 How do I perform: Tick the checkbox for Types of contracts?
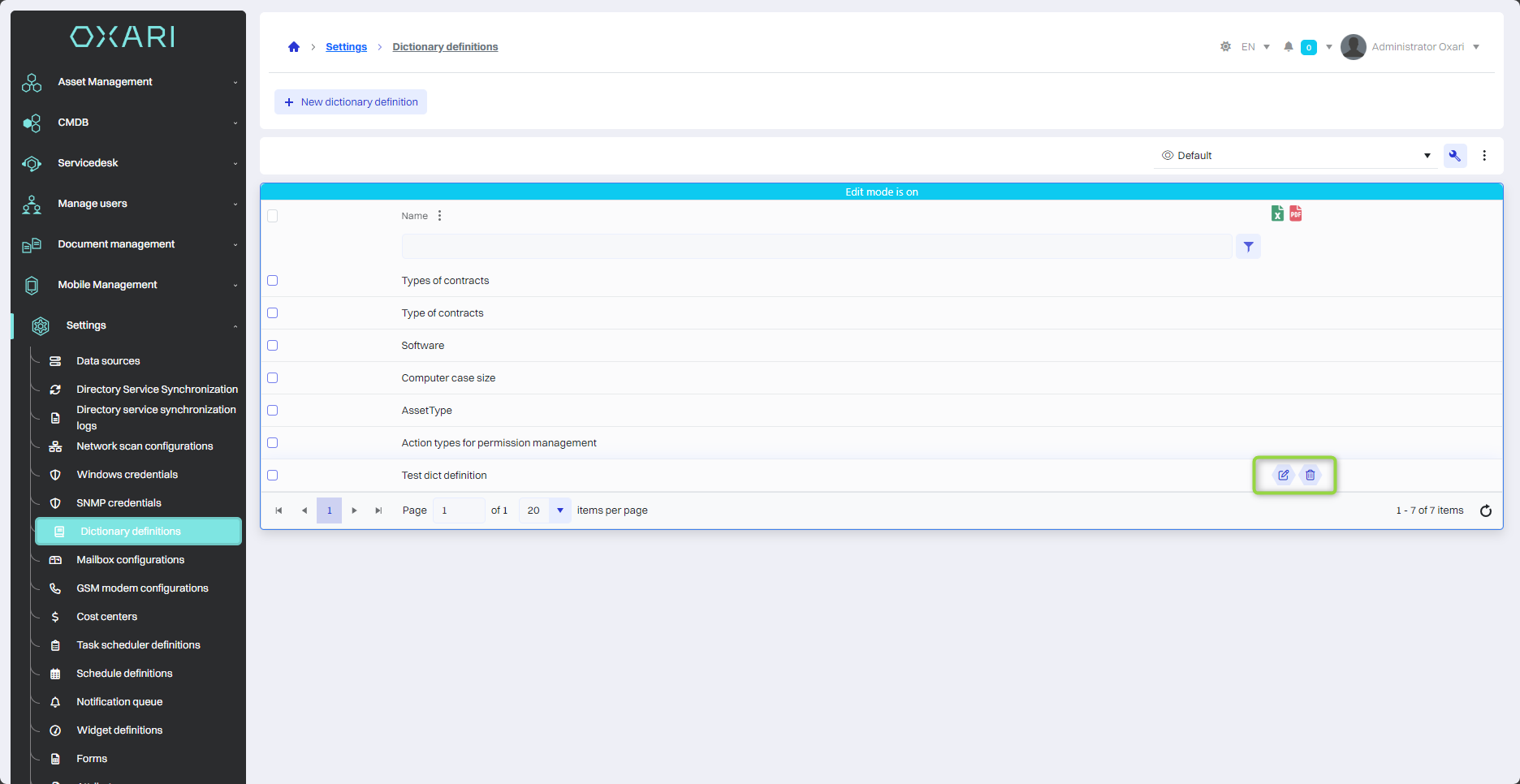click(x=273, y=281)
